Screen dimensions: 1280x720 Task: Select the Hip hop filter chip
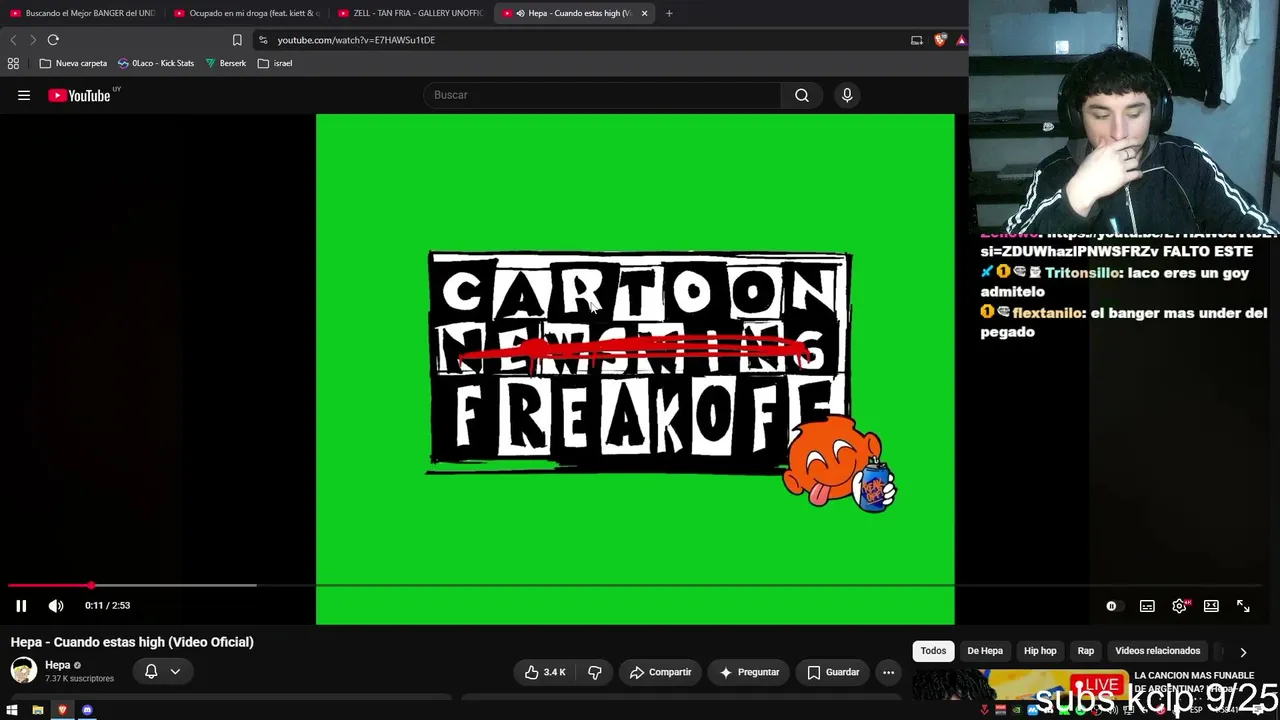1040,651
